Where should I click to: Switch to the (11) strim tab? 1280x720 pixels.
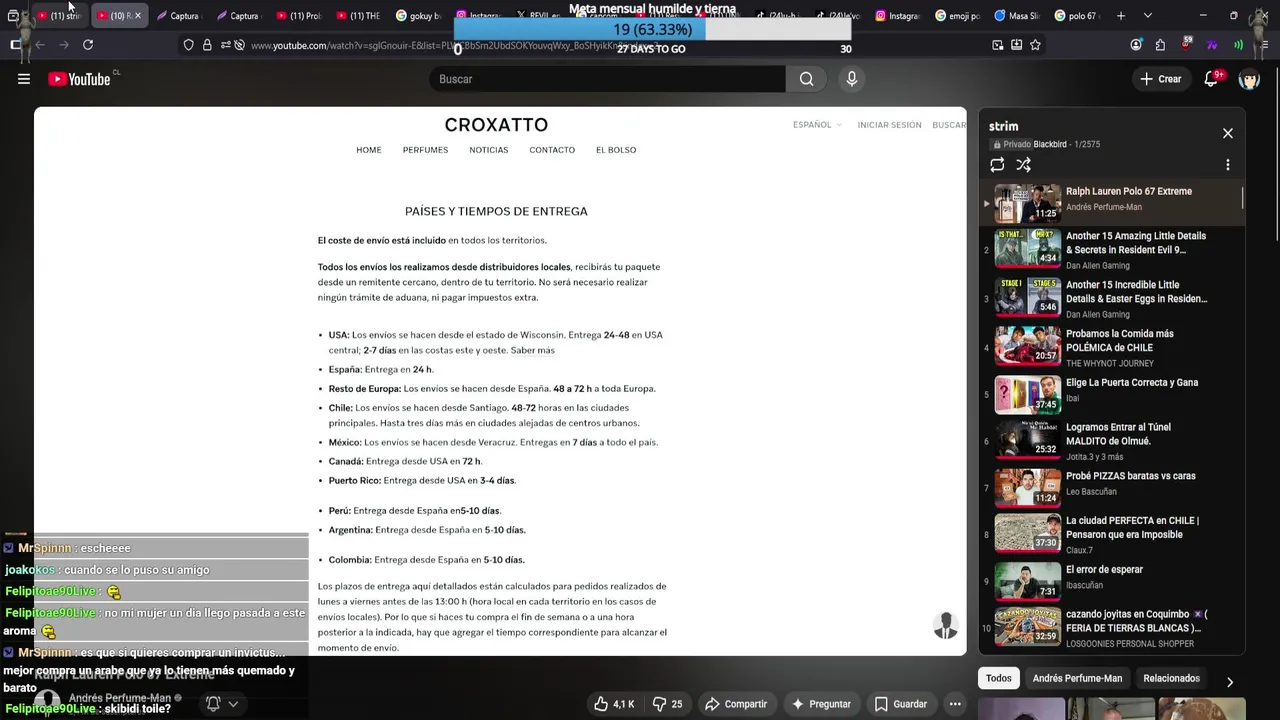coord(59,16)
